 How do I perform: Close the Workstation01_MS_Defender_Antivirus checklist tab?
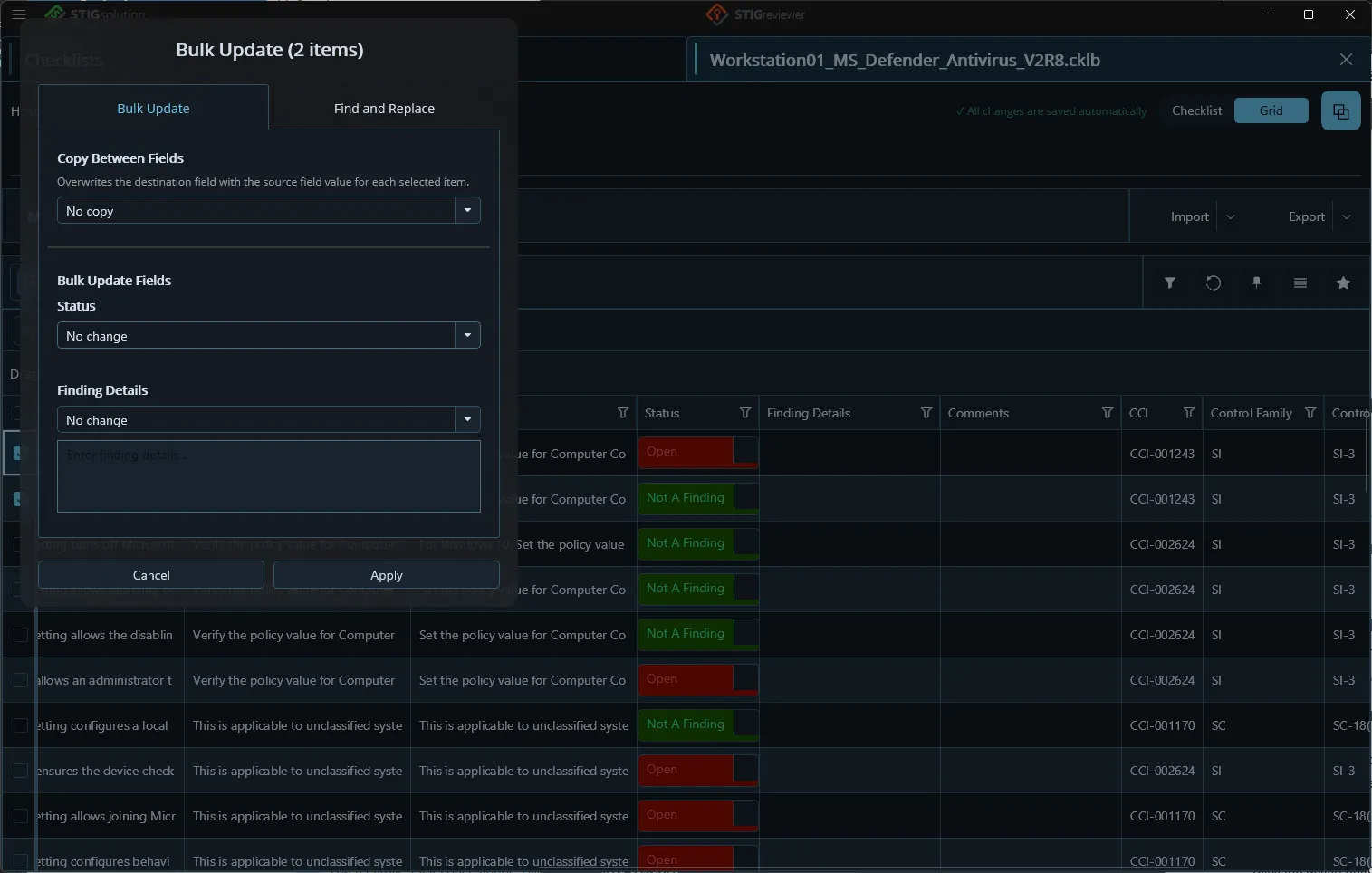[1347, 60]
